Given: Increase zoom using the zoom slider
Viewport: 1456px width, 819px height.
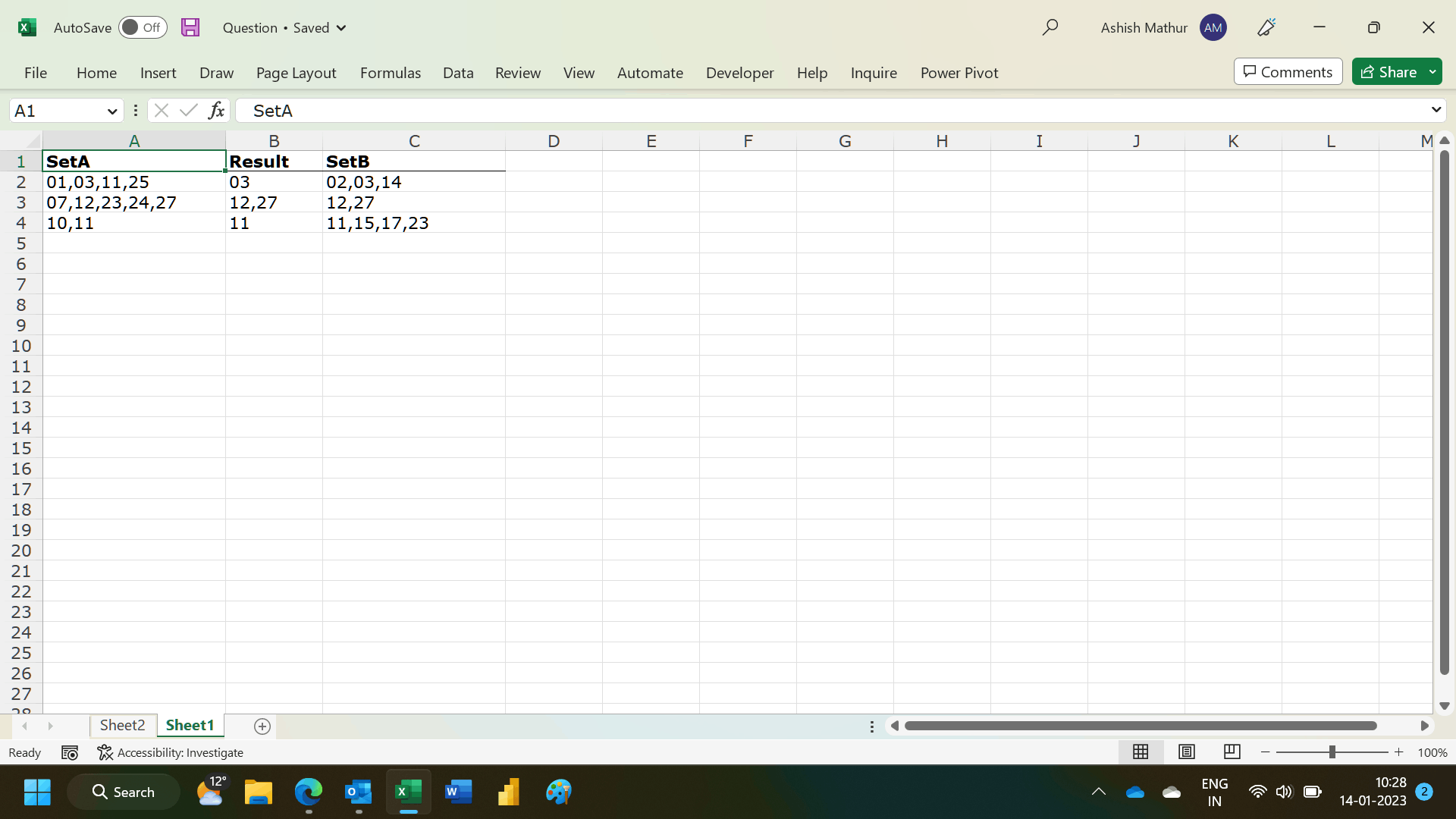Looking at the screenshot, I should (x=1399, y=752).
